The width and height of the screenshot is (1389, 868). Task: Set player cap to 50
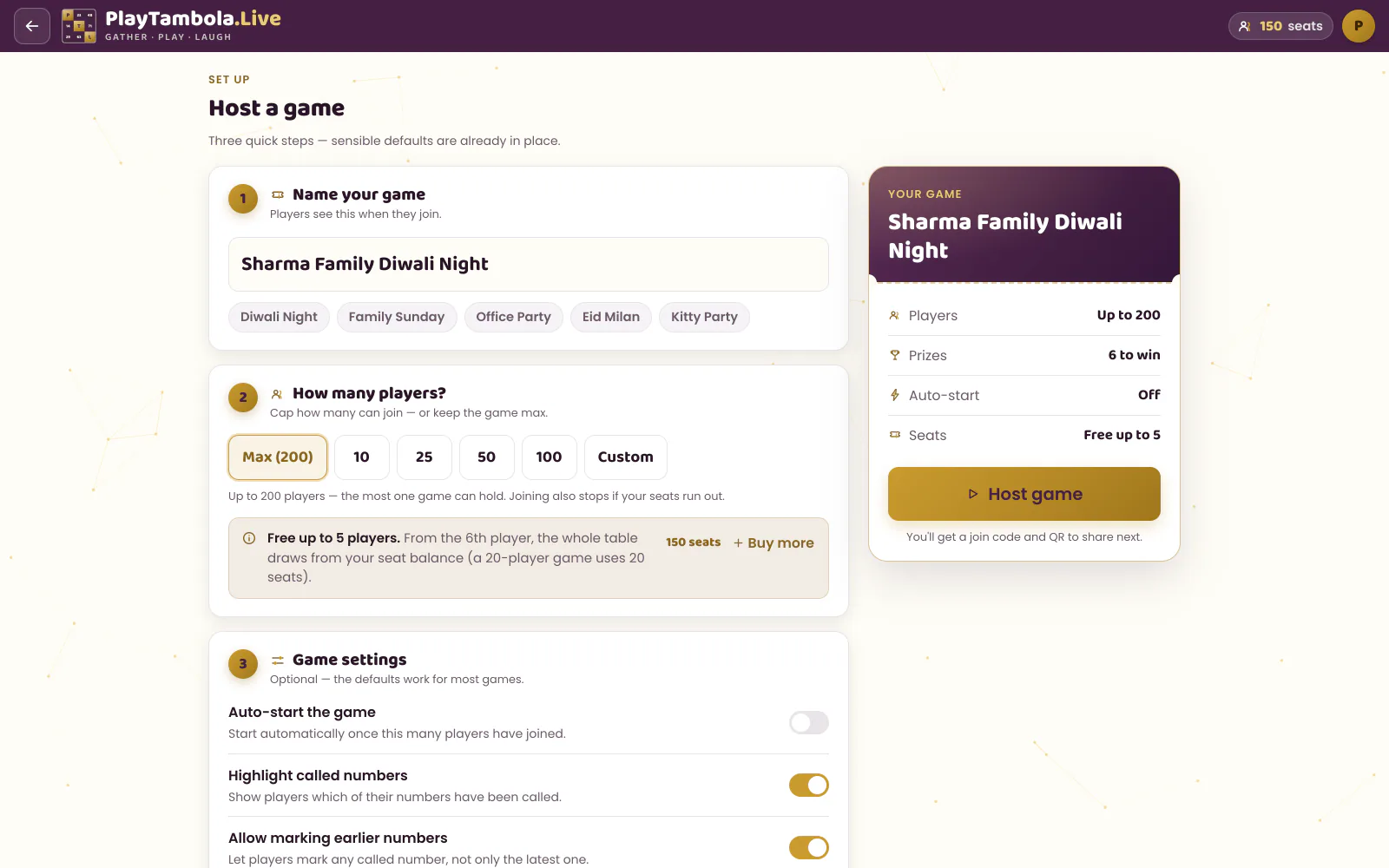pos(487,457)
